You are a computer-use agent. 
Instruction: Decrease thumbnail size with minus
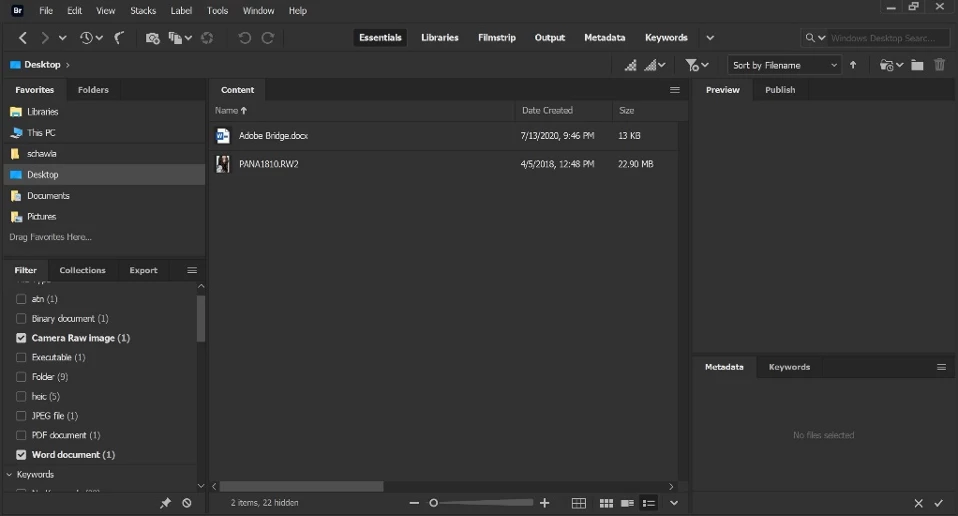[x=414, y=503]
